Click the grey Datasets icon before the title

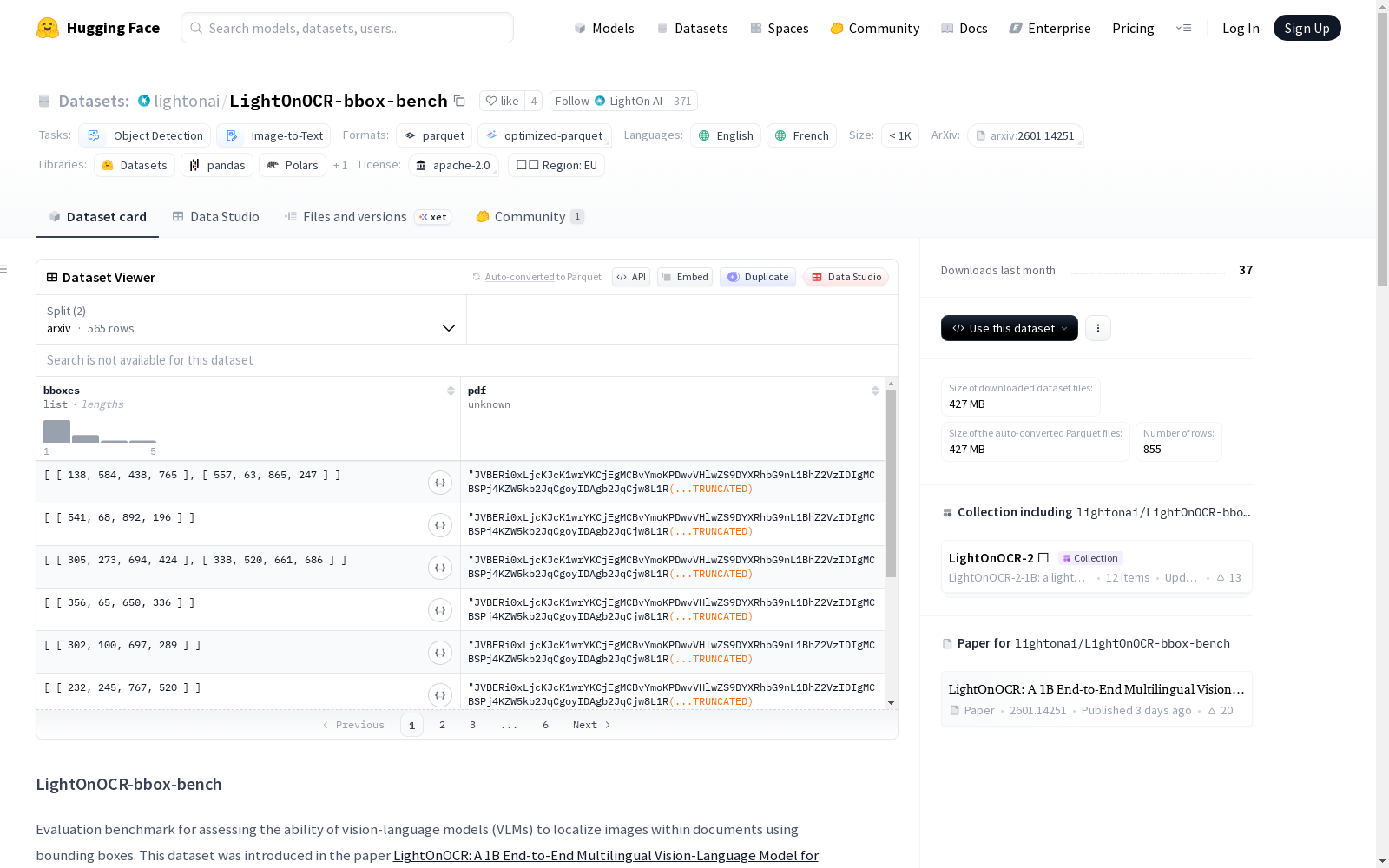[44, 101]
